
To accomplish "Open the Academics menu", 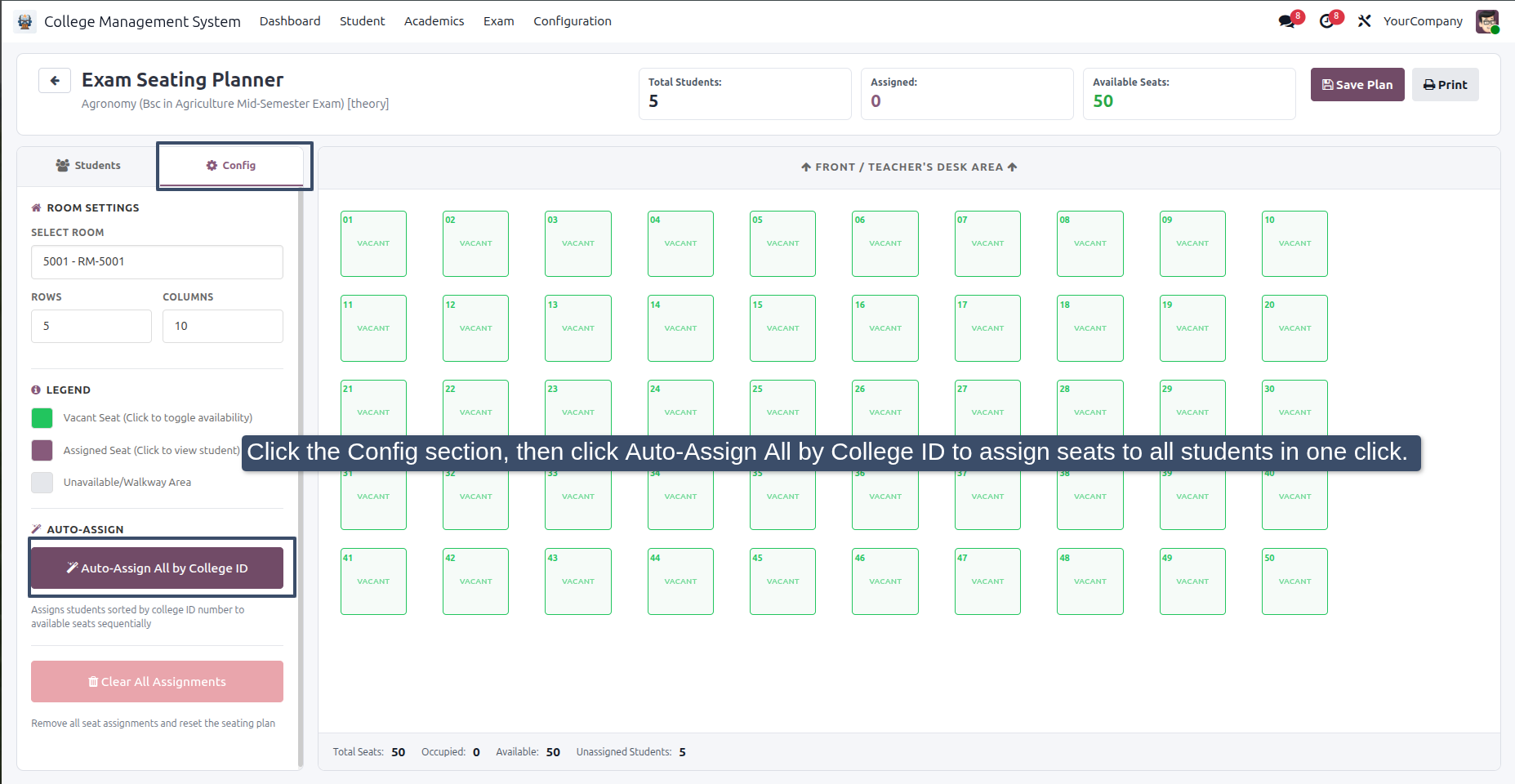I will (x=434, y=21).
